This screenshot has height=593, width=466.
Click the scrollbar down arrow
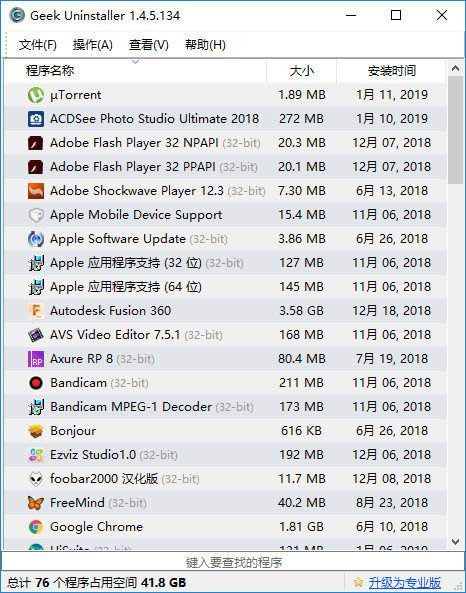[x=455, y=542]
